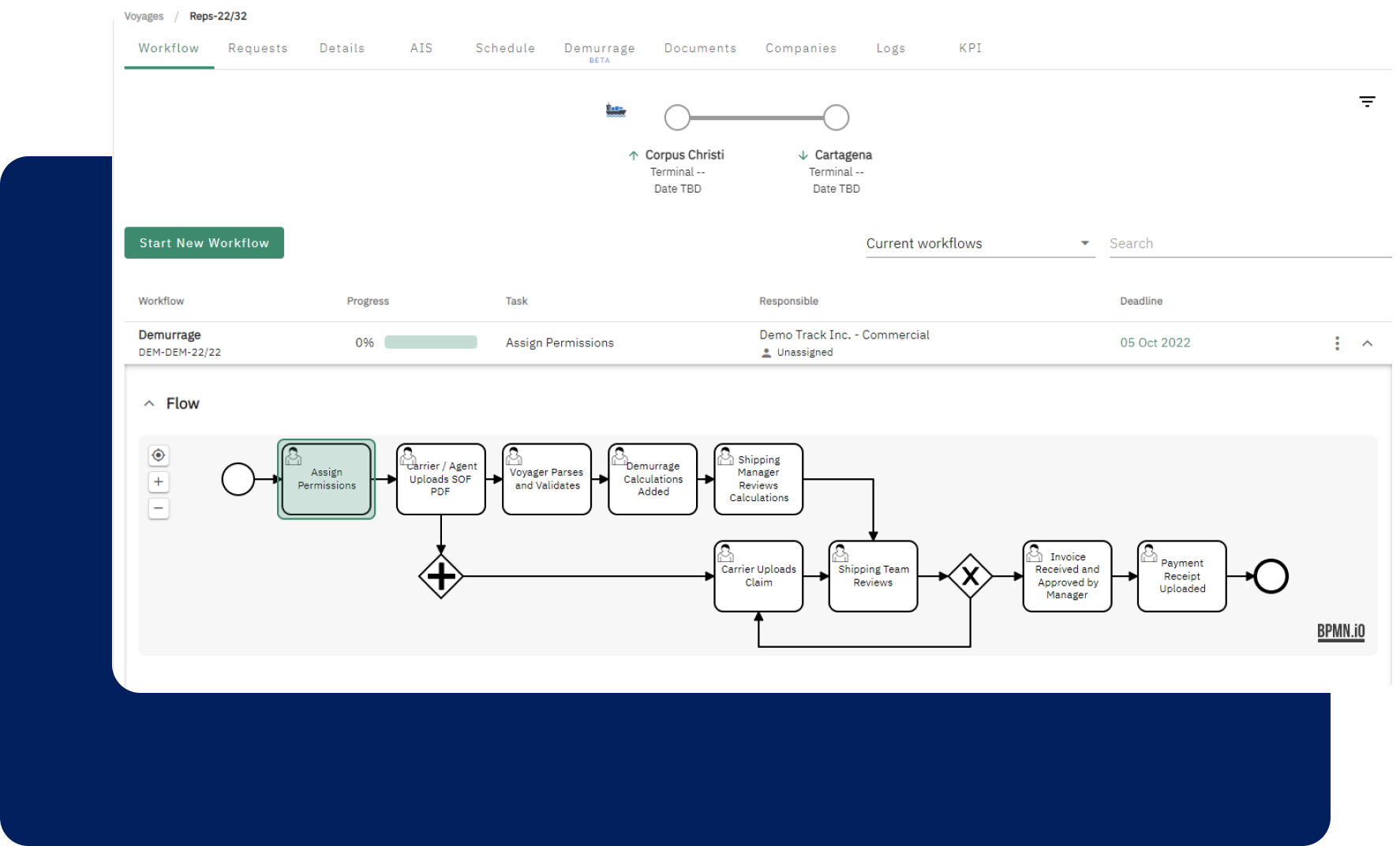
Task: Click Start New Workflow button
Action: pyautogui.click(x=204, y=243)
